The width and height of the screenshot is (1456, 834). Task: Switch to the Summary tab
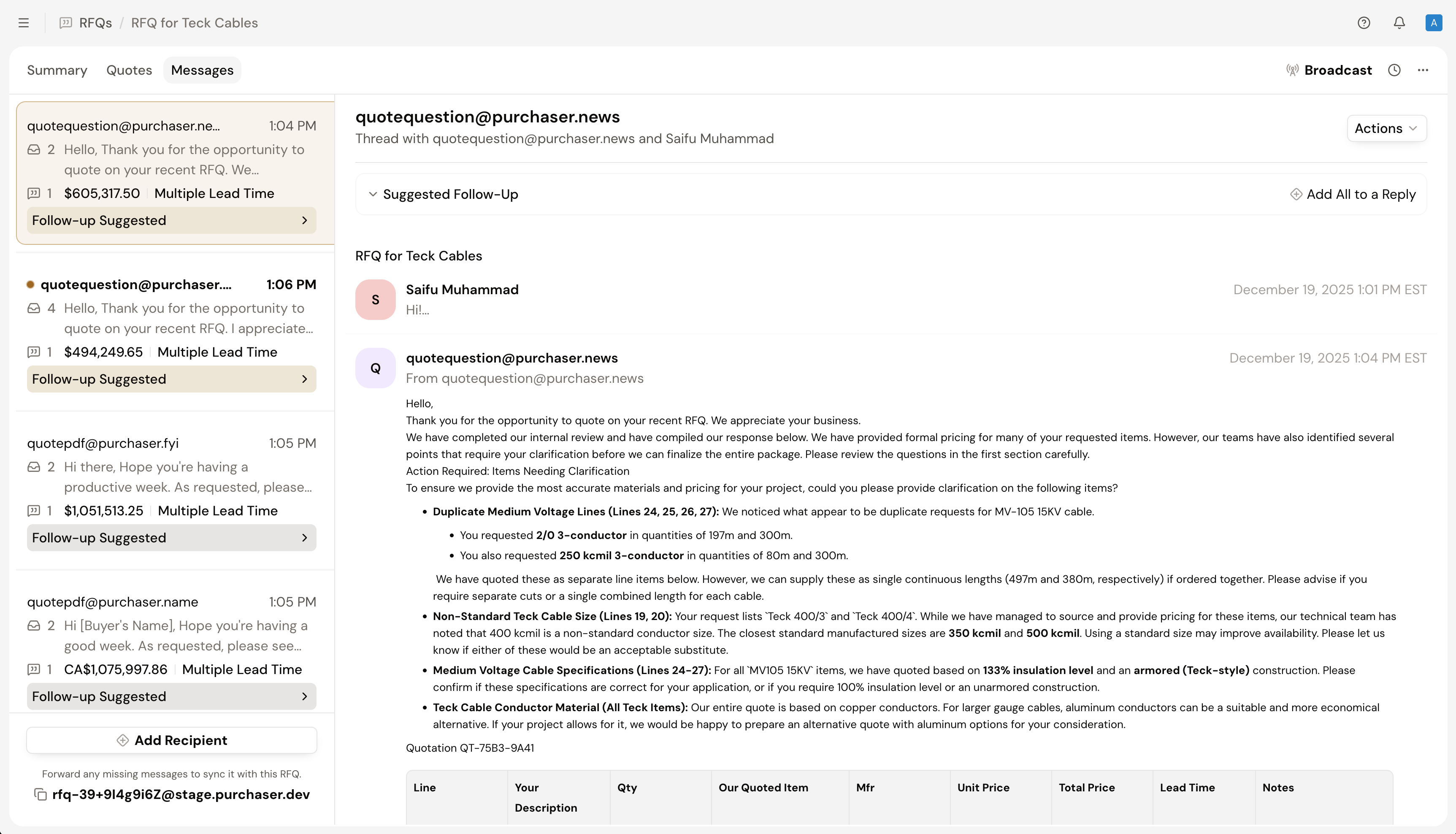(57, 70)
